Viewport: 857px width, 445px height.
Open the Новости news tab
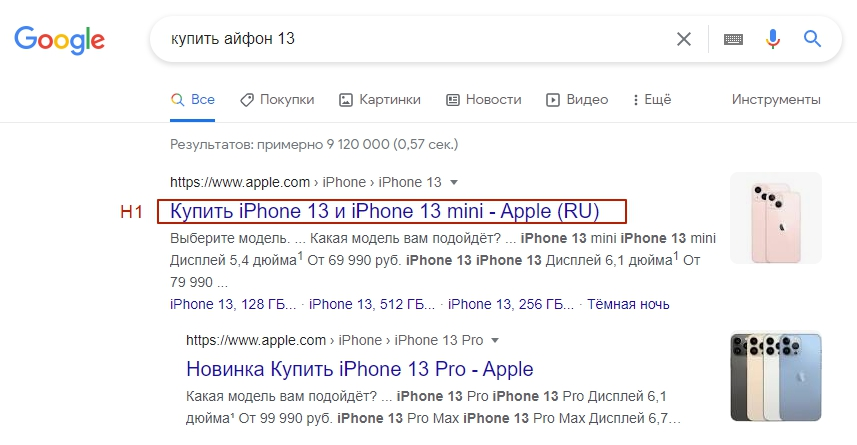[483, 100]
